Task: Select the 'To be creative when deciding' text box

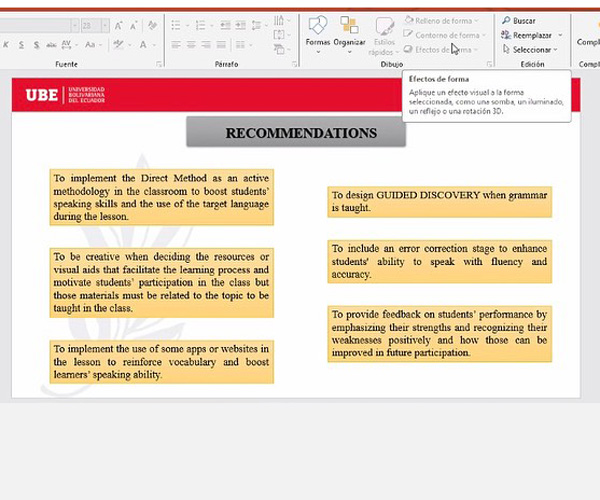Action: coord(161,282)
